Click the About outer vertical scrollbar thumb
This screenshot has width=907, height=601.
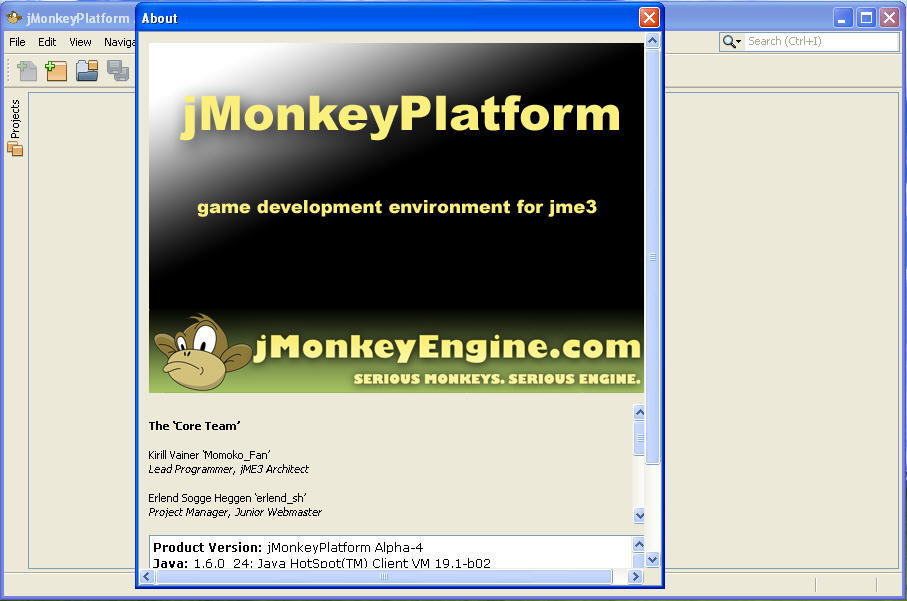[x=652, y=256]
